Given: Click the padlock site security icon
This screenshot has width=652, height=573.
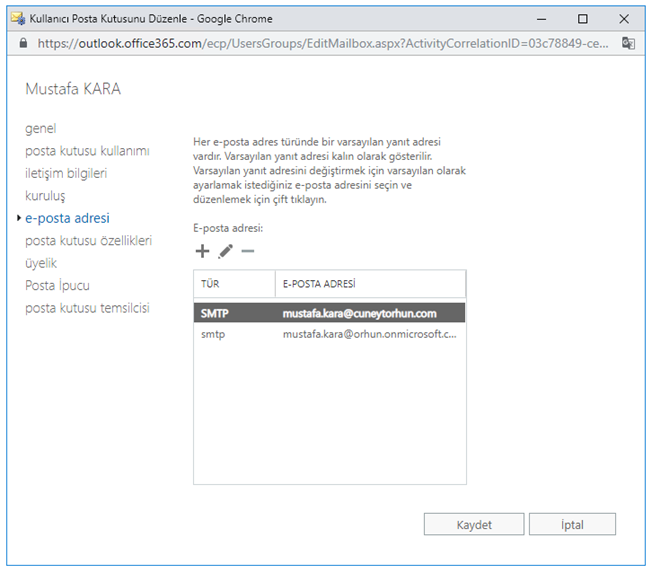Looking at the screenshot, I should (x=23, y=43).
